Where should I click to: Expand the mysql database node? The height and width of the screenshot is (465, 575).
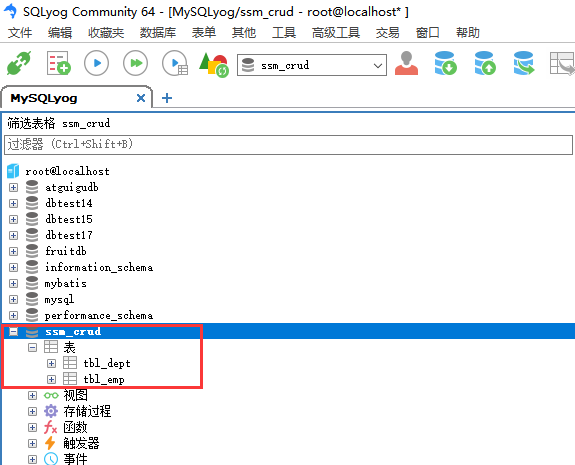pyautogui.click(x=14, y=299)
